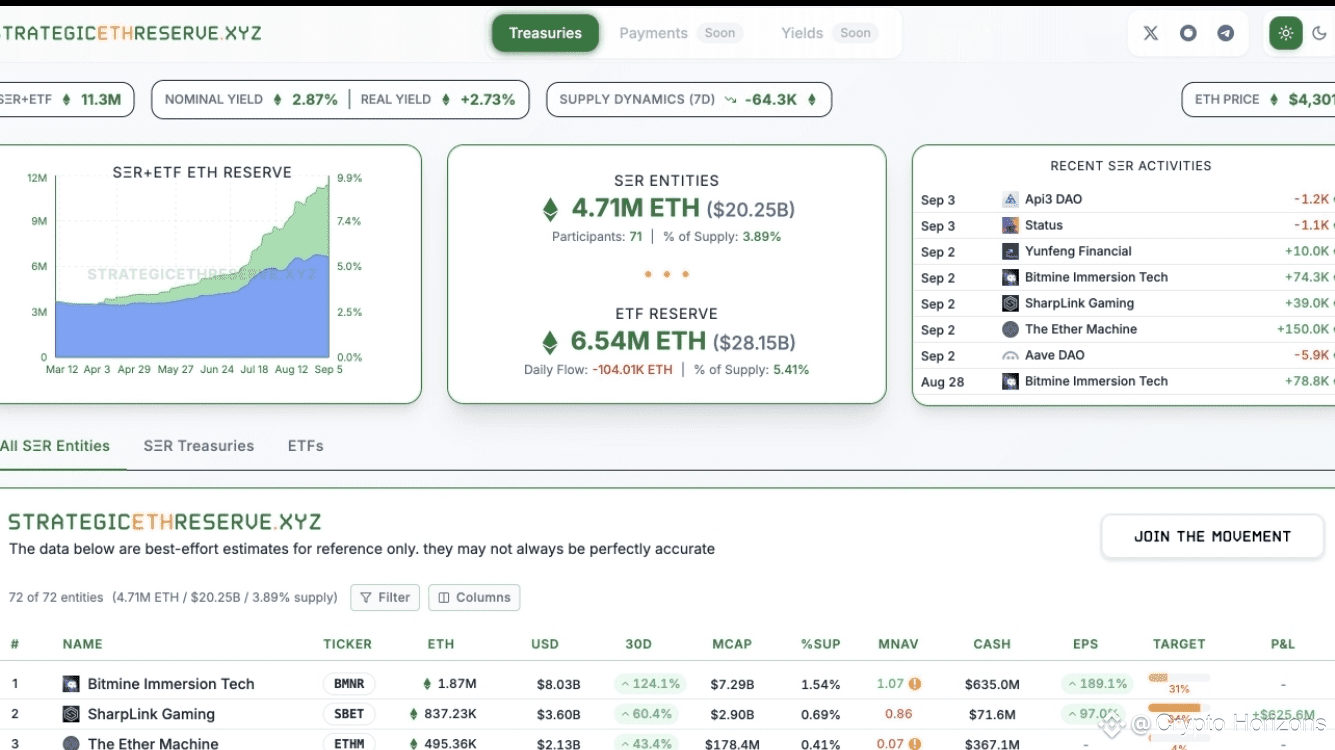Open the ETFs tab
The width and height of the screenshot is (1335, 750).
pos(305,446)
